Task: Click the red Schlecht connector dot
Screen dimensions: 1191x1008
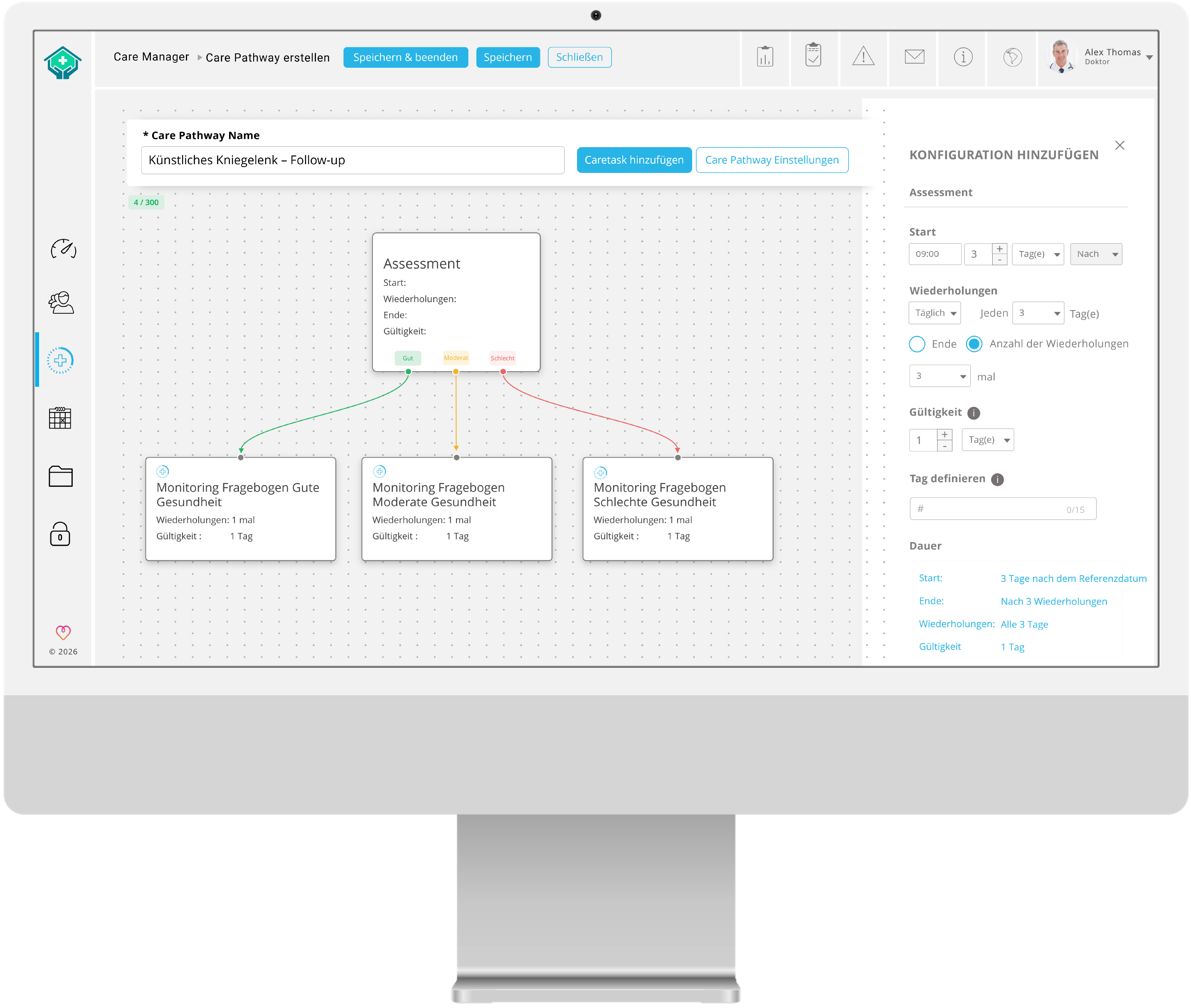Action: (x=503, y=372)
